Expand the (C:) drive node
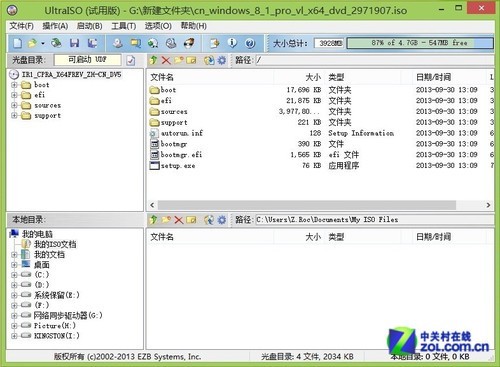This screenshot has width=500, height=367. [14, 275]
